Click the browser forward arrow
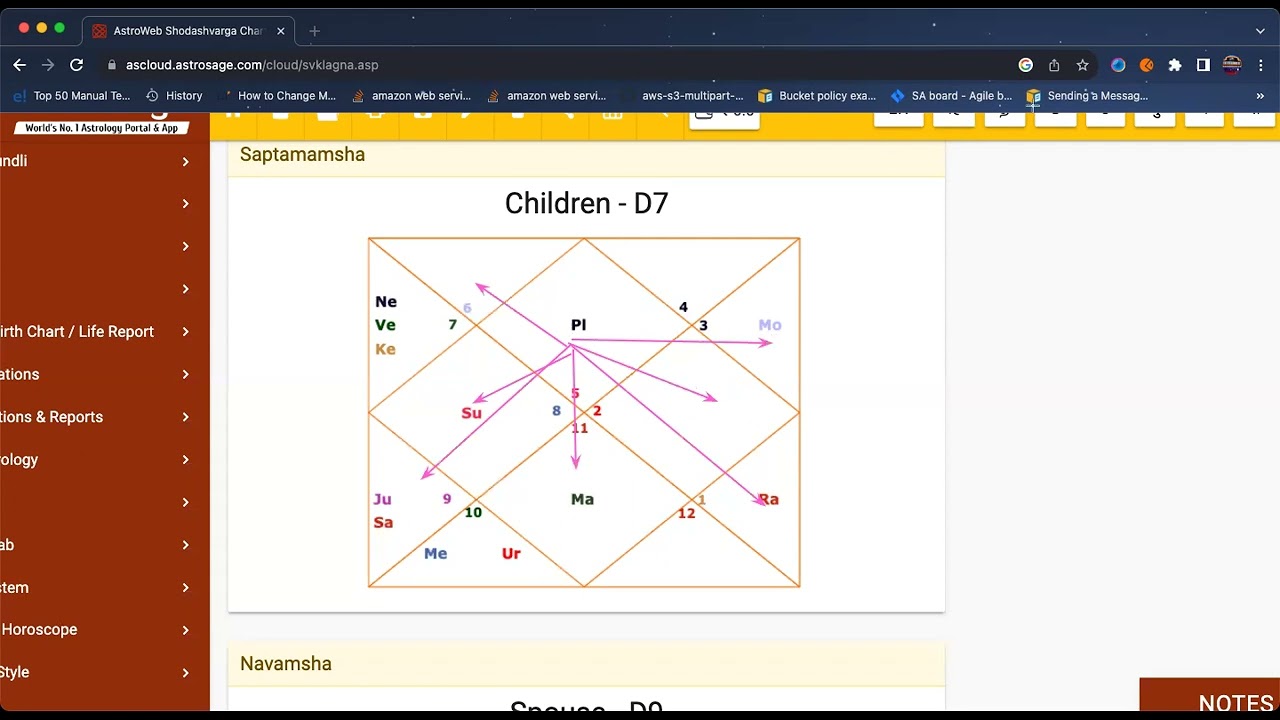This screenshot has height=720, width=1280. [48, 65]
